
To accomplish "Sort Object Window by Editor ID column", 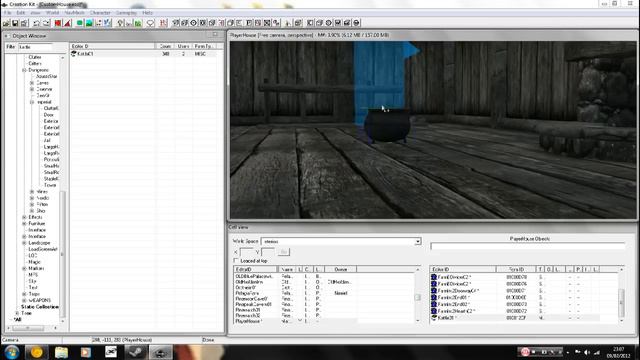I will point(112,46).
